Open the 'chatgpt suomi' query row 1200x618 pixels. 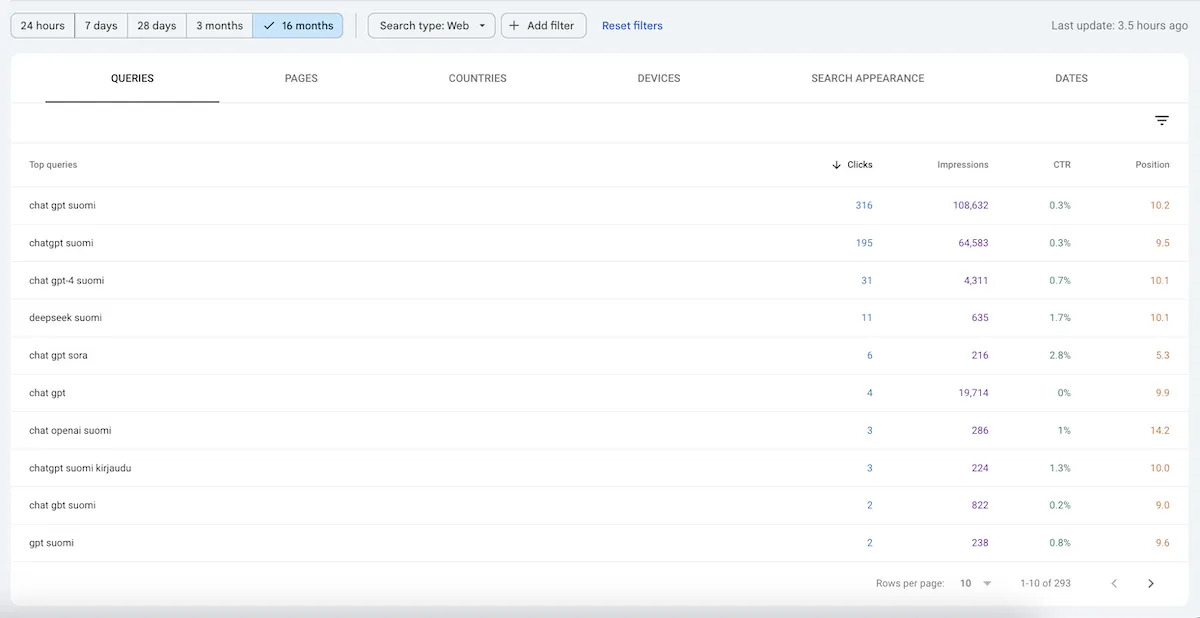pos(600,243)
